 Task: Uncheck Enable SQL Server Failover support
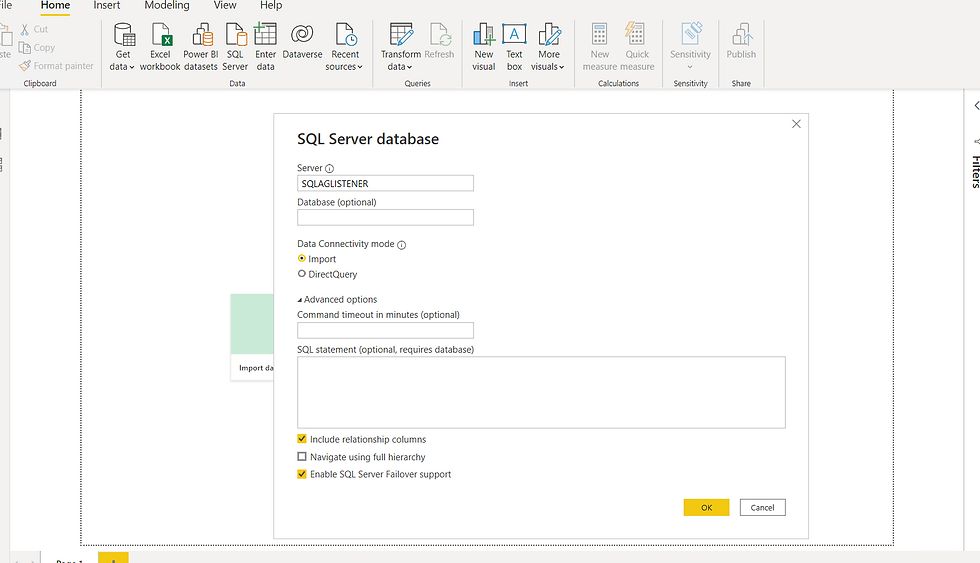tap(302, 474)
